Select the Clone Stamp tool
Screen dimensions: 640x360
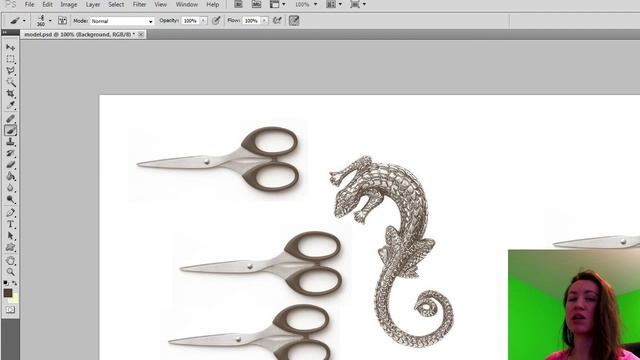[10, 142]
